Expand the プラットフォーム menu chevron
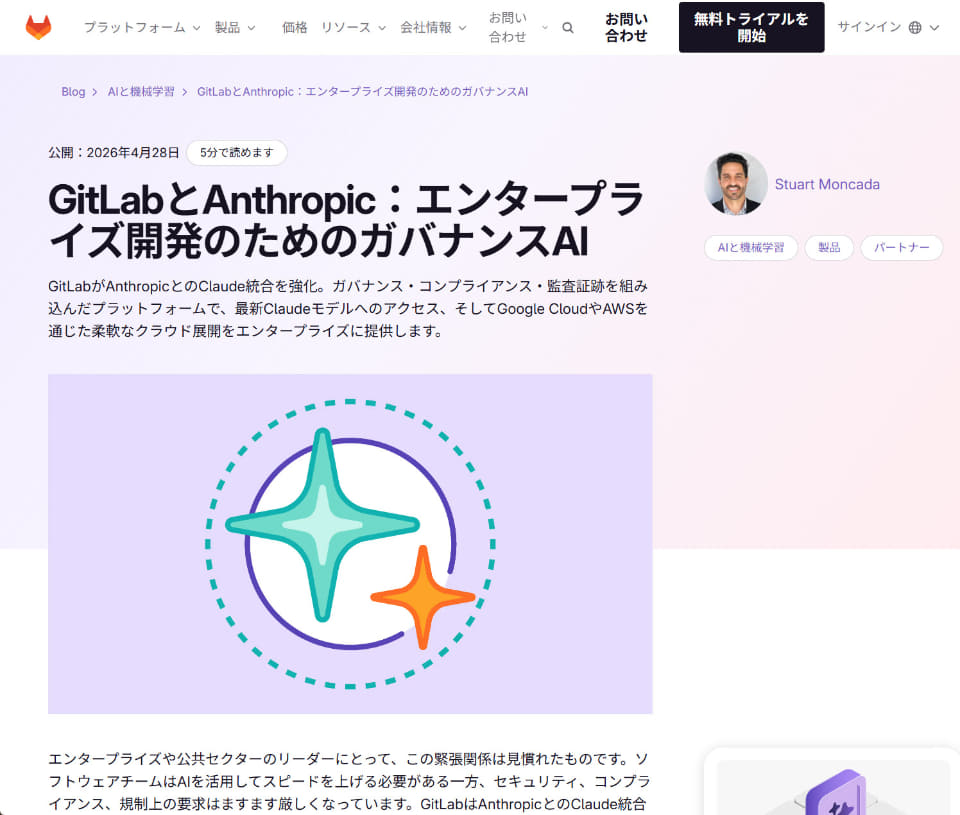The image size is (960, 815). coord(197,28)
